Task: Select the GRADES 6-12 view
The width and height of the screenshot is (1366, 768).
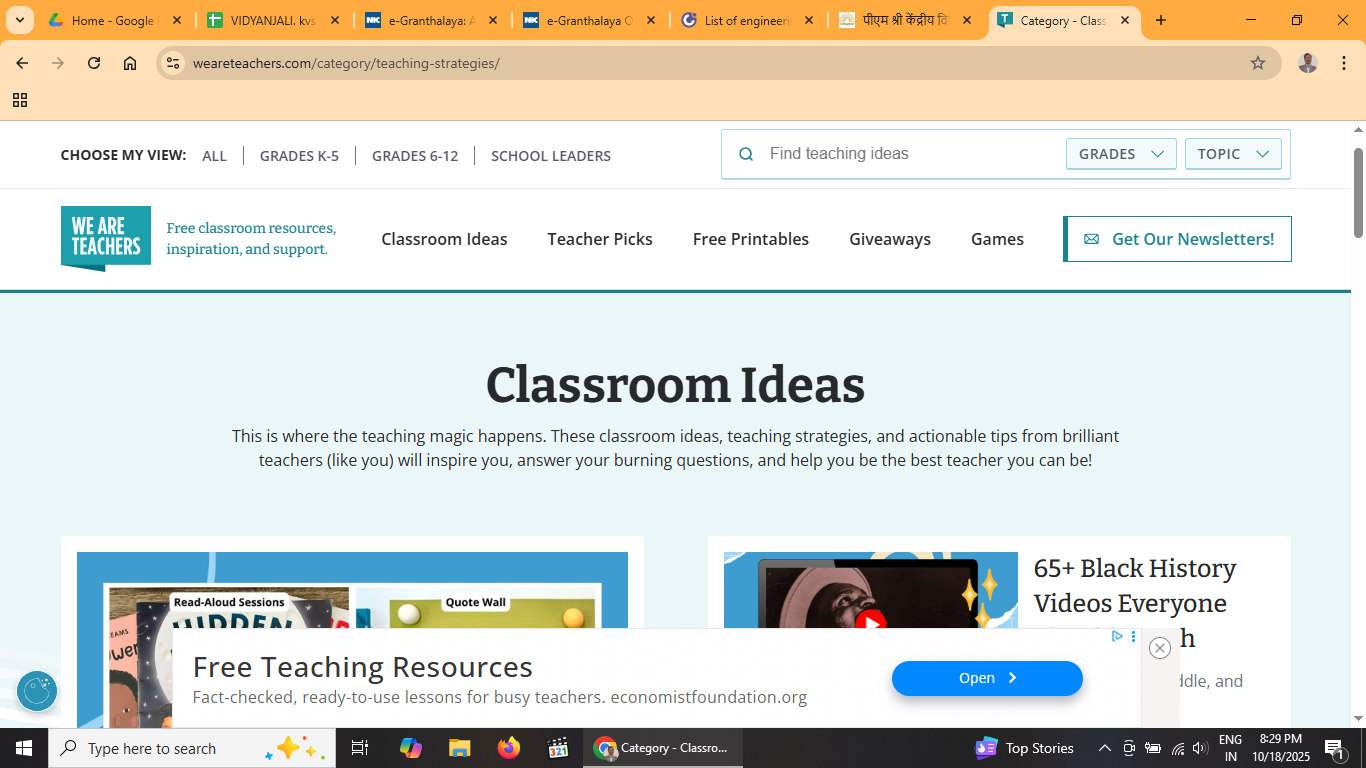Action: [x=415, y=156]
